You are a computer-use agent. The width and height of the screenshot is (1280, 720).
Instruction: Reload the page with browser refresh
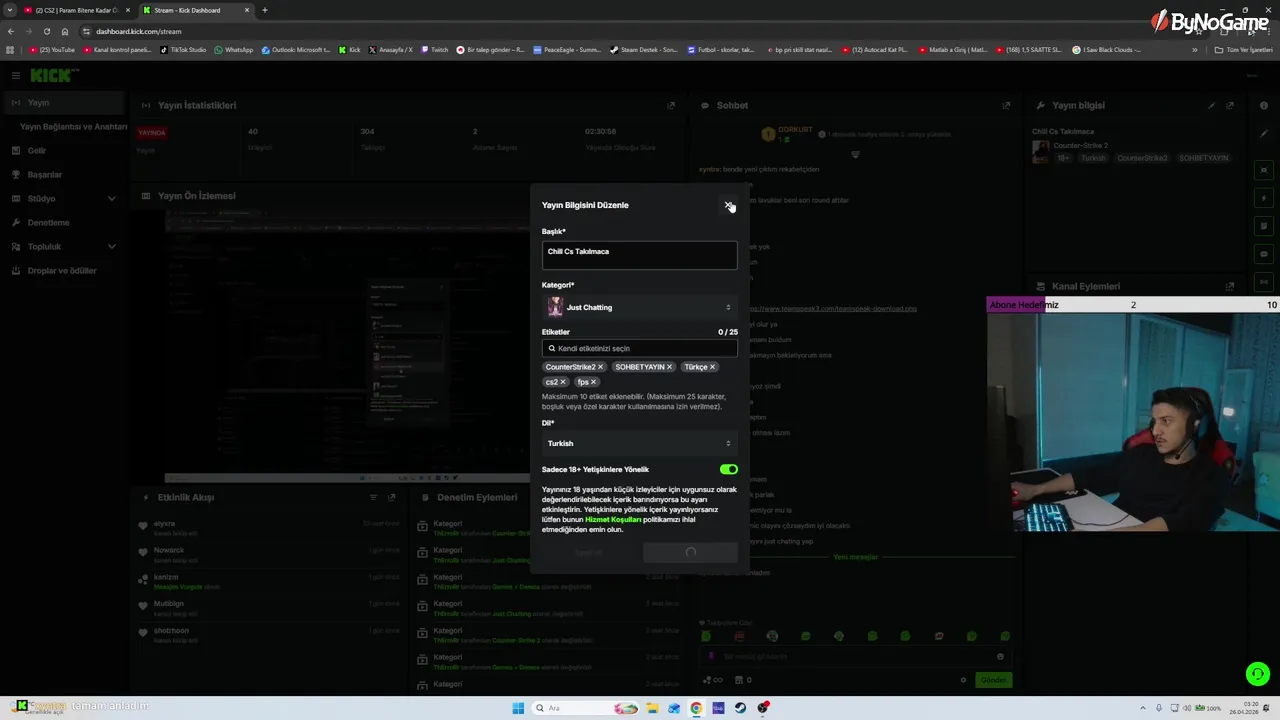46,31
